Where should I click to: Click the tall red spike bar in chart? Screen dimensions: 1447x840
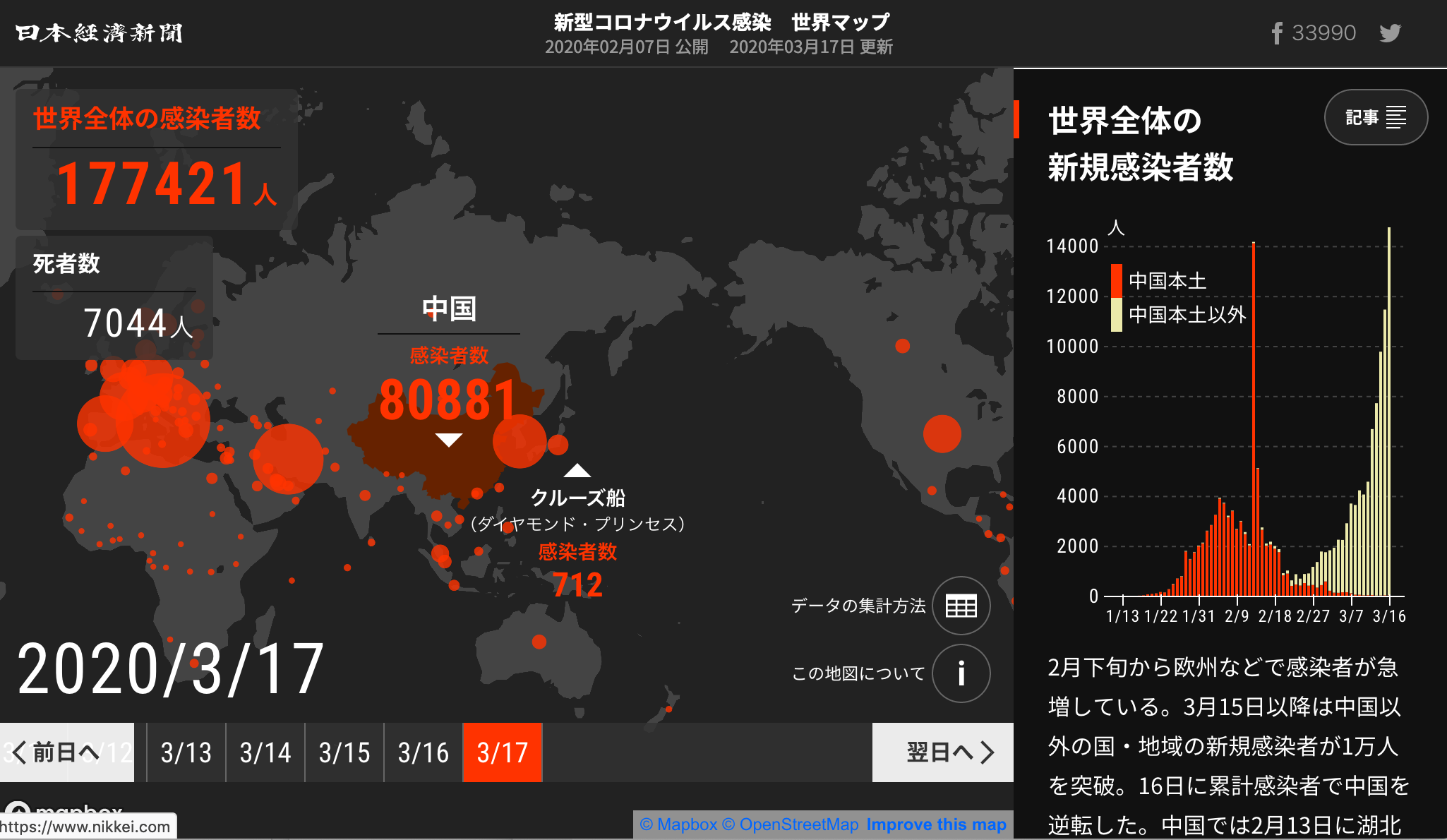click(1254, 419)
